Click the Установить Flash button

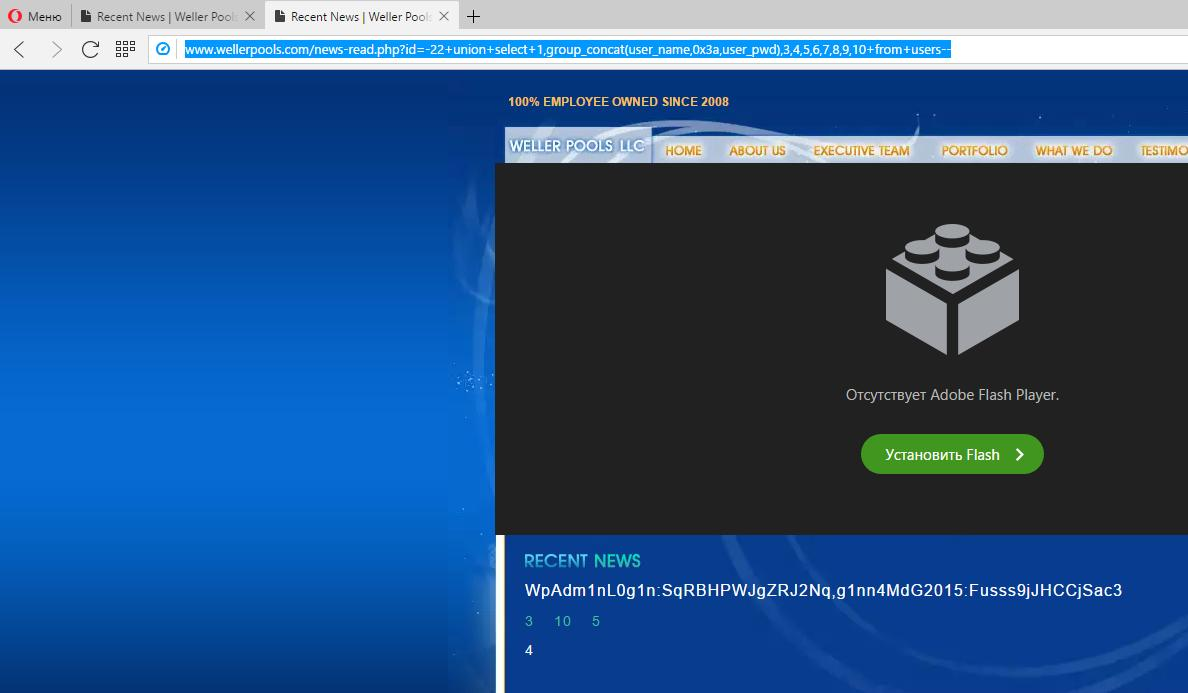pos(952,454)
